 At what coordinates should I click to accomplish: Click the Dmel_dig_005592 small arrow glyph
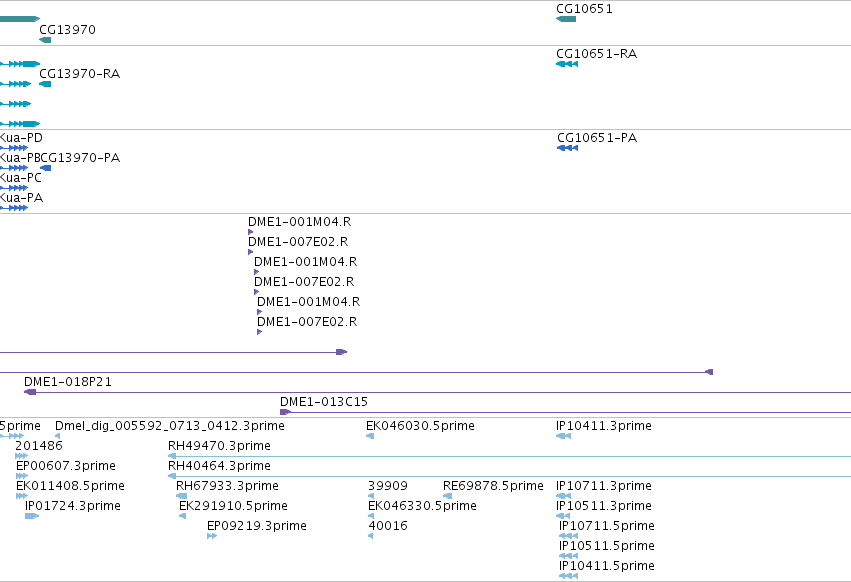click(x=58, y=436)
